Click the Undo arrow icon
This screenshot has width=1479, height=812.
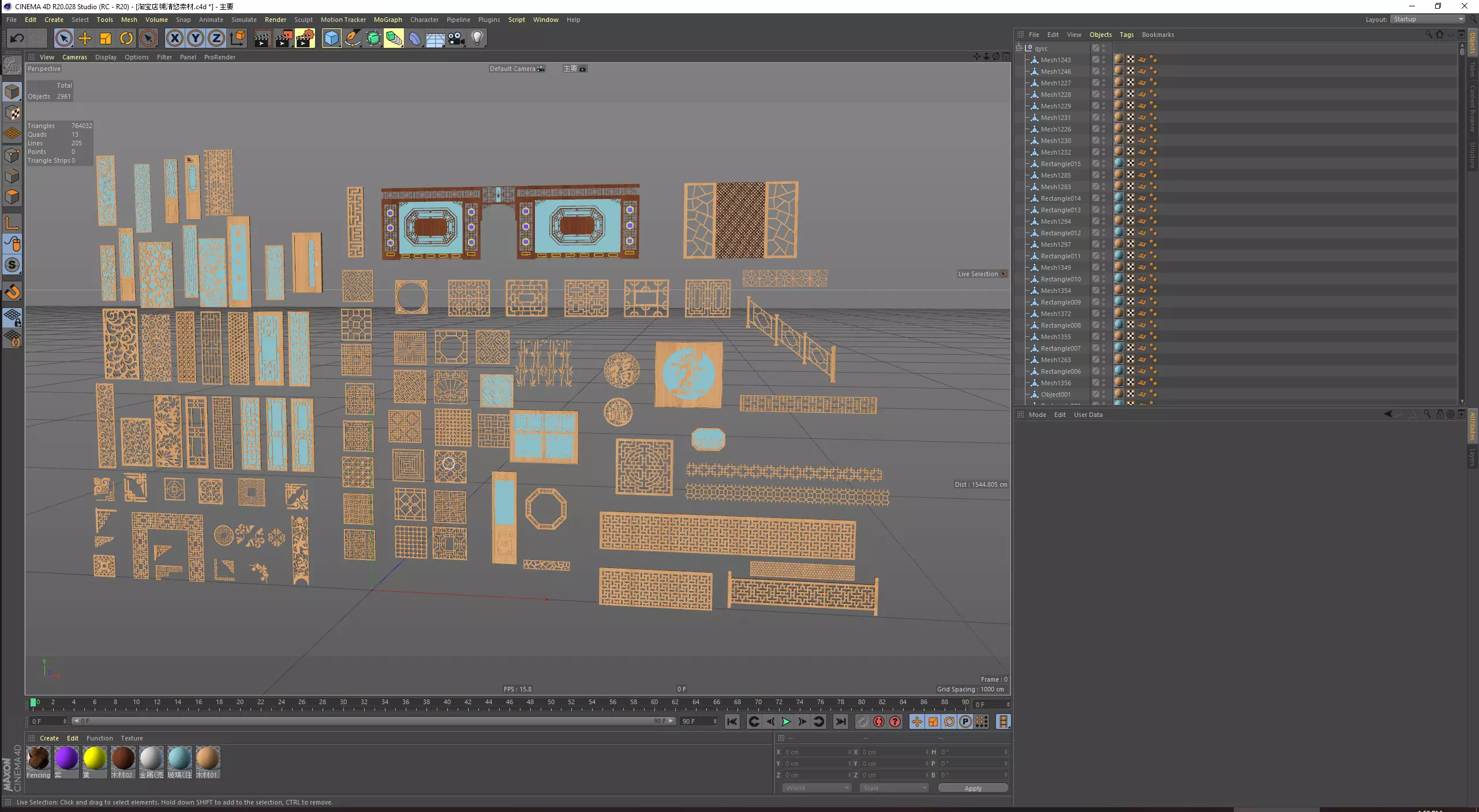click(17, 39)
